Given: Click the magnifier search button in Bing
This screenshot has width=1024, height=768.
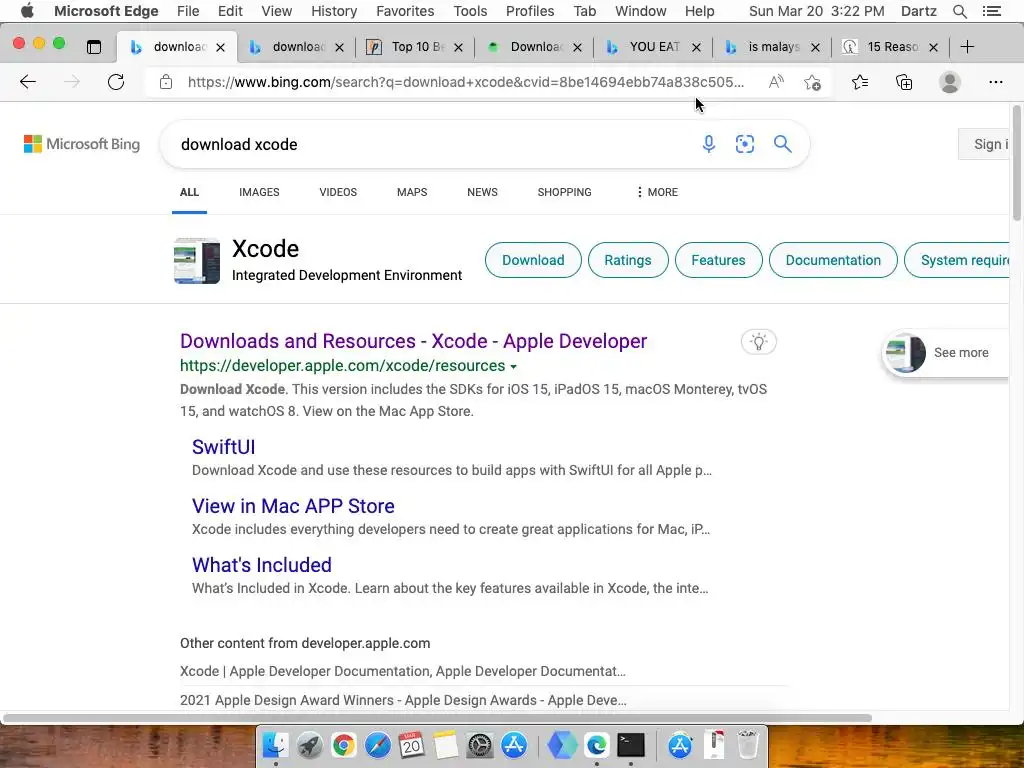Looking at the screenshot, I should click(x=782, y=144).
